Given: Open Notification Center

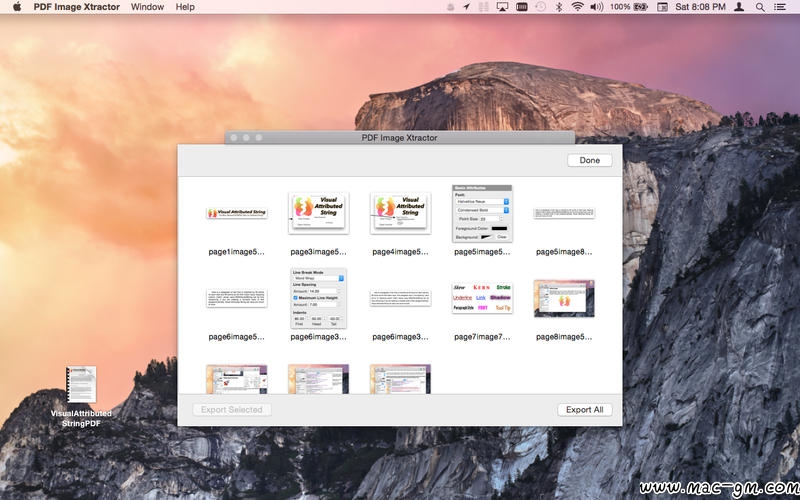Looking at the screenshot, I should pos(780,7).
